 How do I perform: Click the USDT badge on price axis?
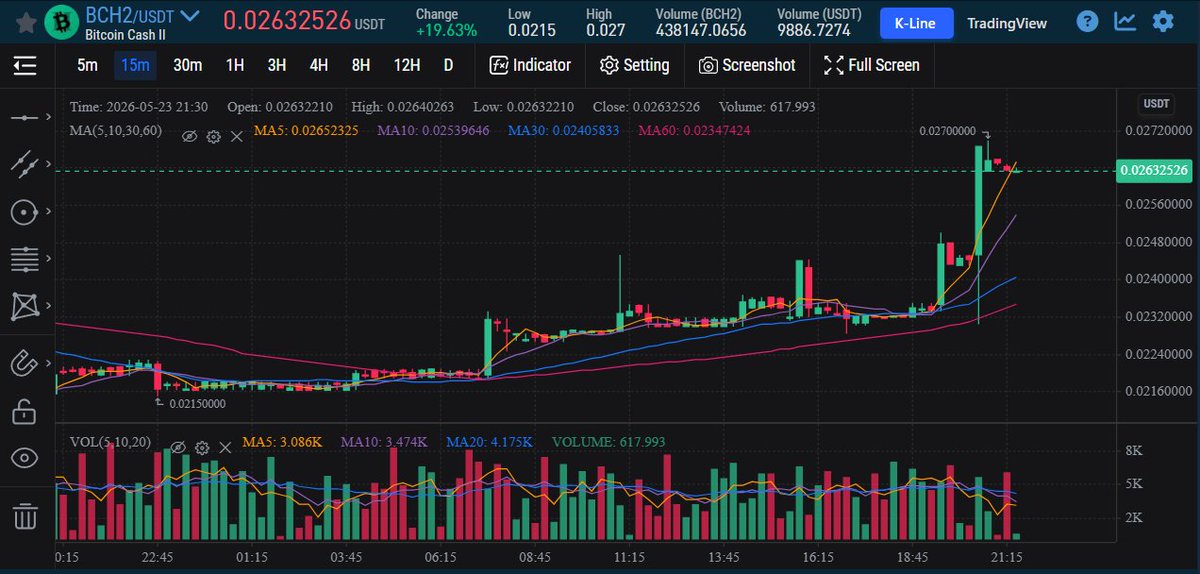pos(1157,104)
